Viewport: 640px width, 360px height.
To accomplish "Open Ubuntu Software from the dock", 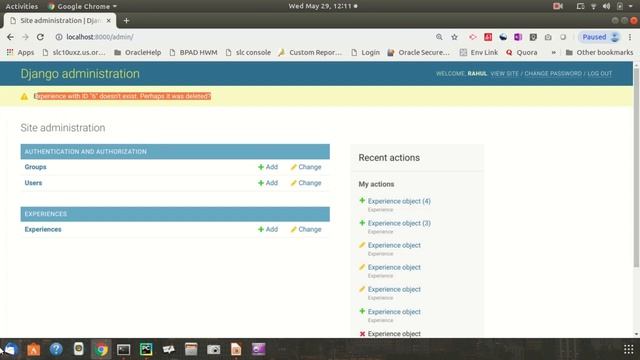I will pyautogui.click(x=33, y=349).
